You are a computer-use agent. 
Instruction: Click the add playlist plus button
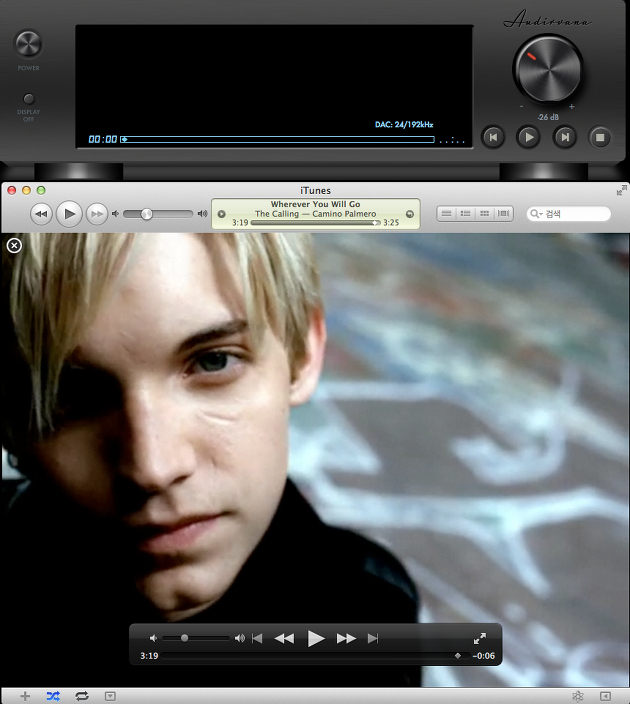coord(25,696)
